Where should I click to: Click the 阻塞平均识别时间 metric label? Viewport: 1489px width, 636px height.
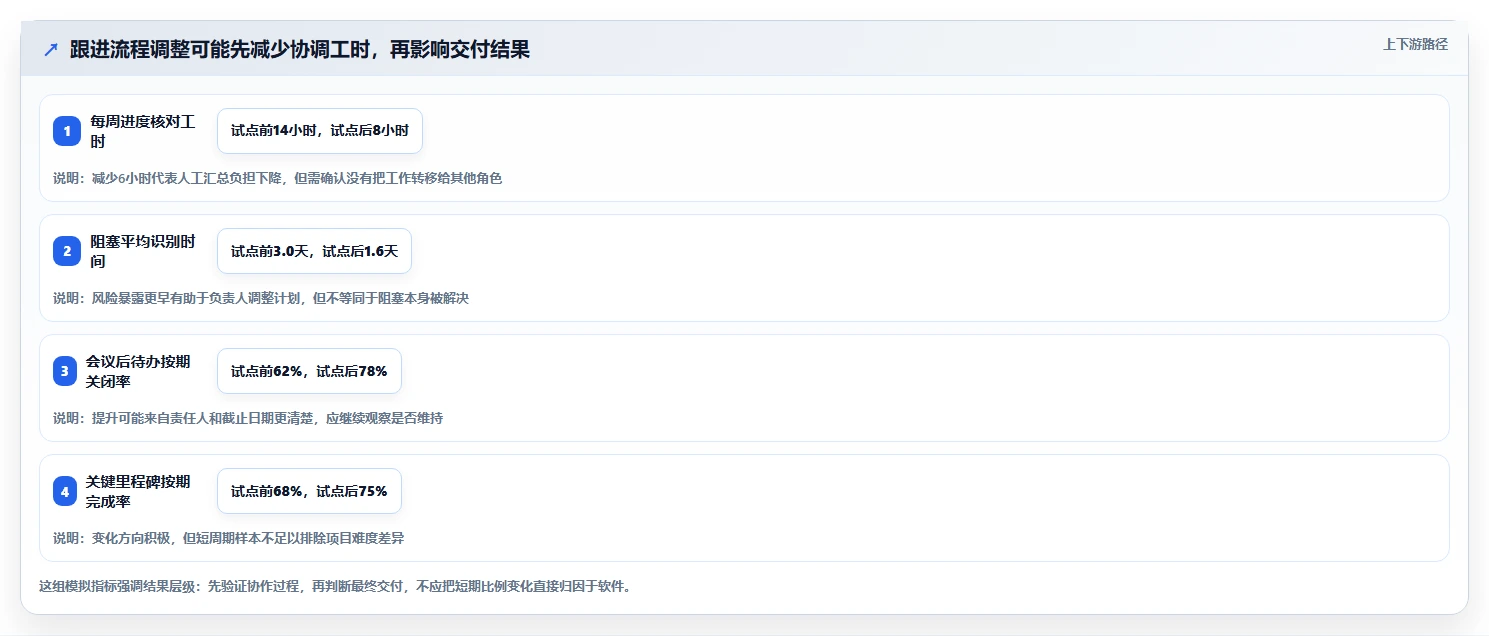[143, 251]
